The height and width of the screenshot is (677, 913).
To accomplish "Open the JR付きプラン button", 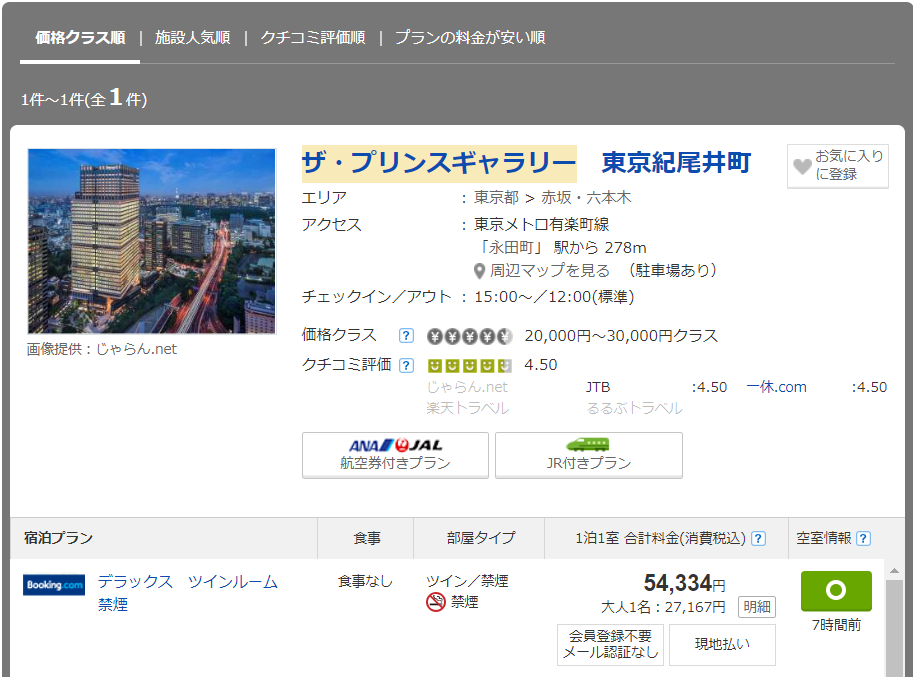I will [589, 455].
